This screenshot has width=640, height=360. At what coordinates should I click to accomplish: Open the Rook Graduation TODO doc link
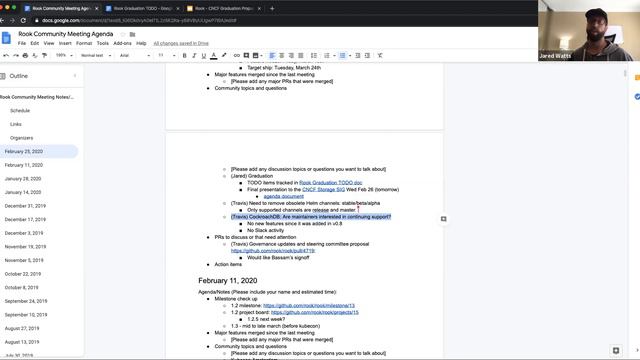[331, 183]
